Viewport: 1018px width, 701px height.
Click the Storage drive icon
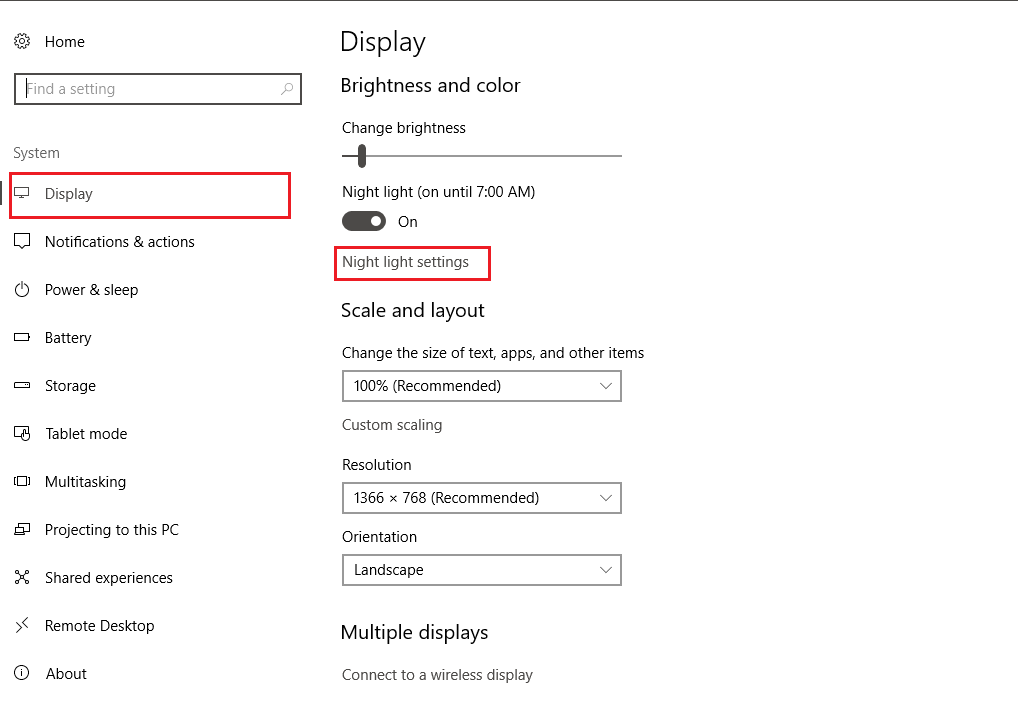pyautogui.click(x=22, y=386)
